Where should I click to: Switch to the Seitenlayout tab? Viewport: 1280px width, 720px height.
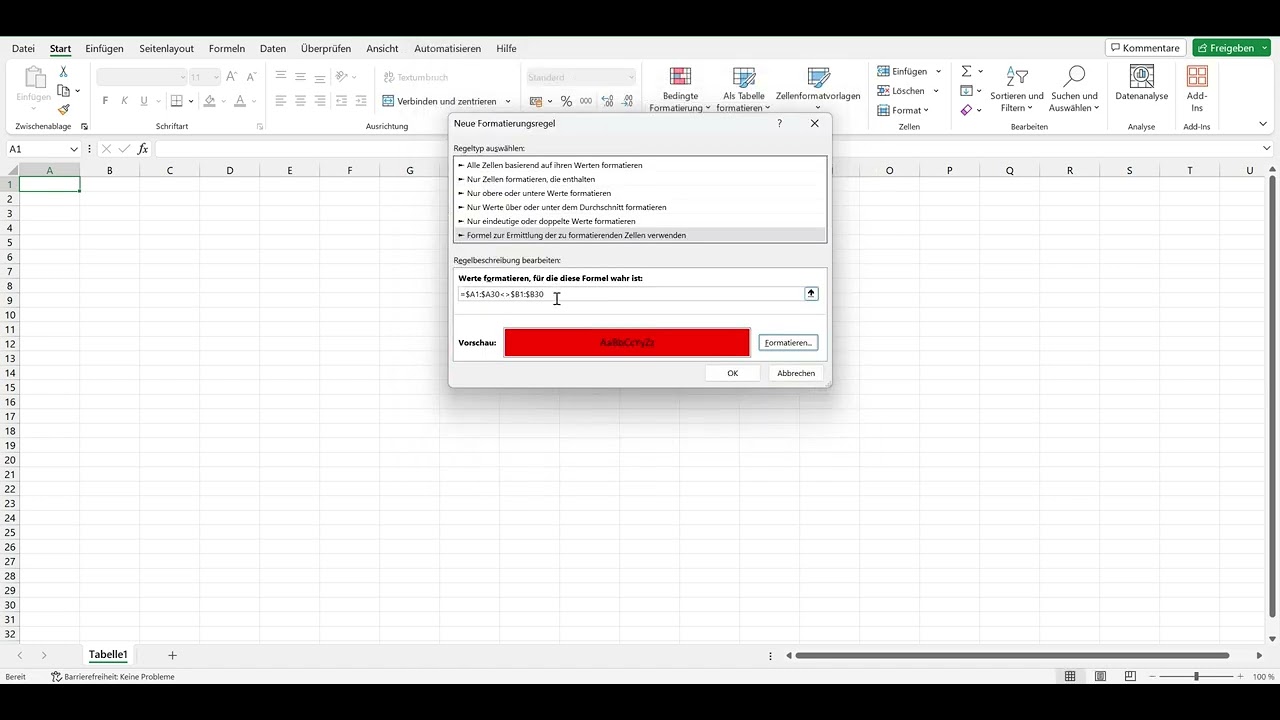tap(167, 48)
